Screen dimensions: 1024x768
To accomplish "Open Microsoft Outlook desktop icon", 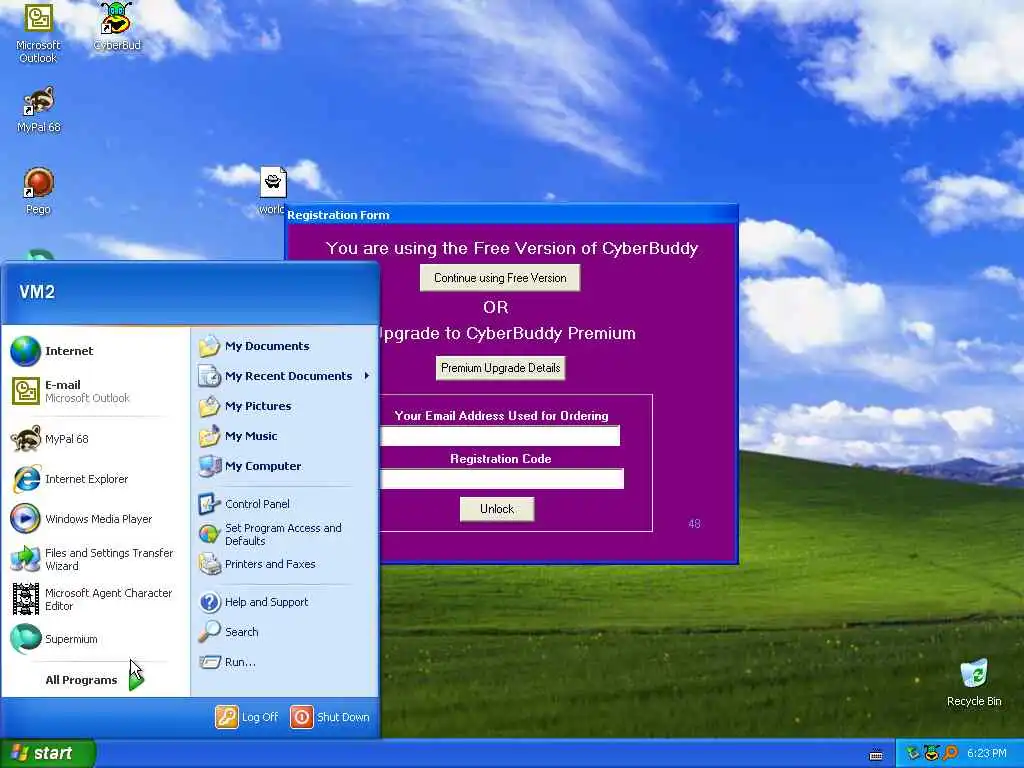I will pyautogui.click(x=38, y=33).
